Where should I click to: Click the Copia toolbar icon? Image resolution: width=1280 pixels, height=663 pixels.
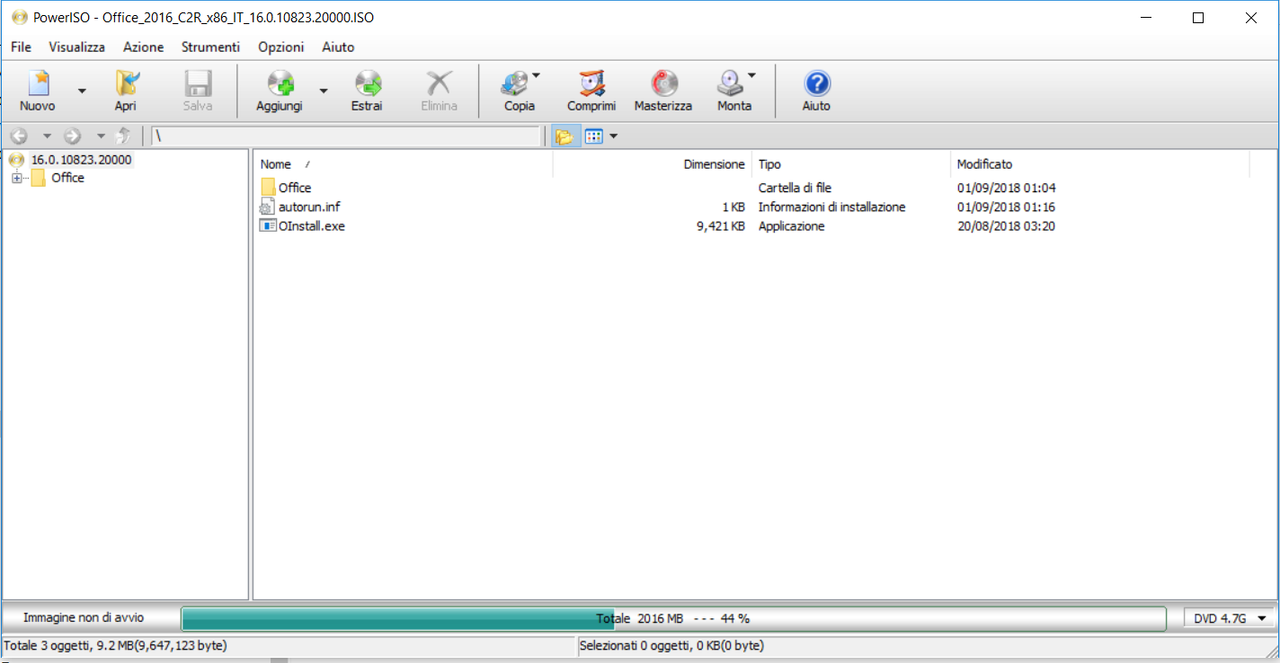click(x=516, y=84)
